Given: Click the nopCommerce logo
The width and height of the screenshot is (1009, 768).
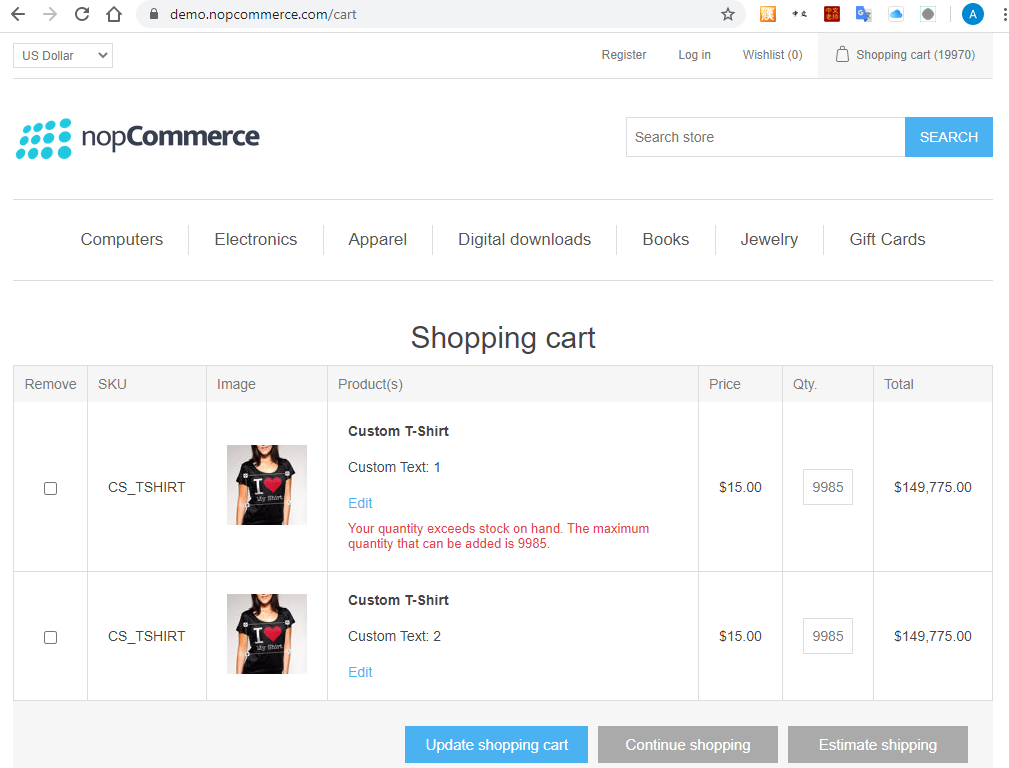Looking at the screenshot, I should pos(137,138).
